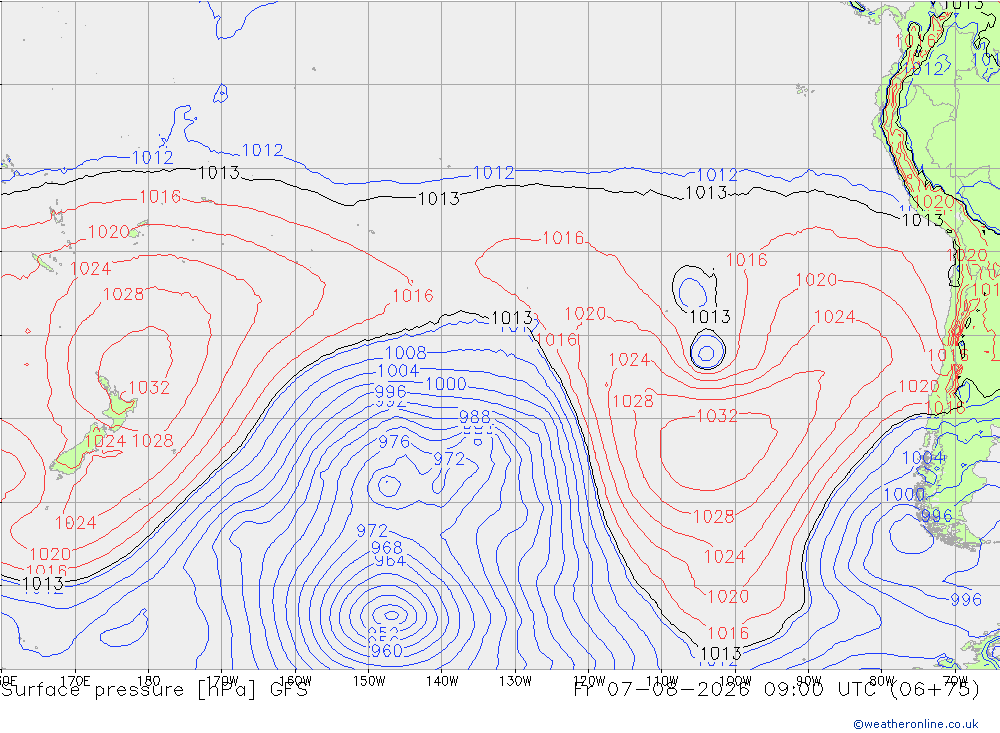
Task: Select the 110W longitude axis label
Action: (662, 681)
